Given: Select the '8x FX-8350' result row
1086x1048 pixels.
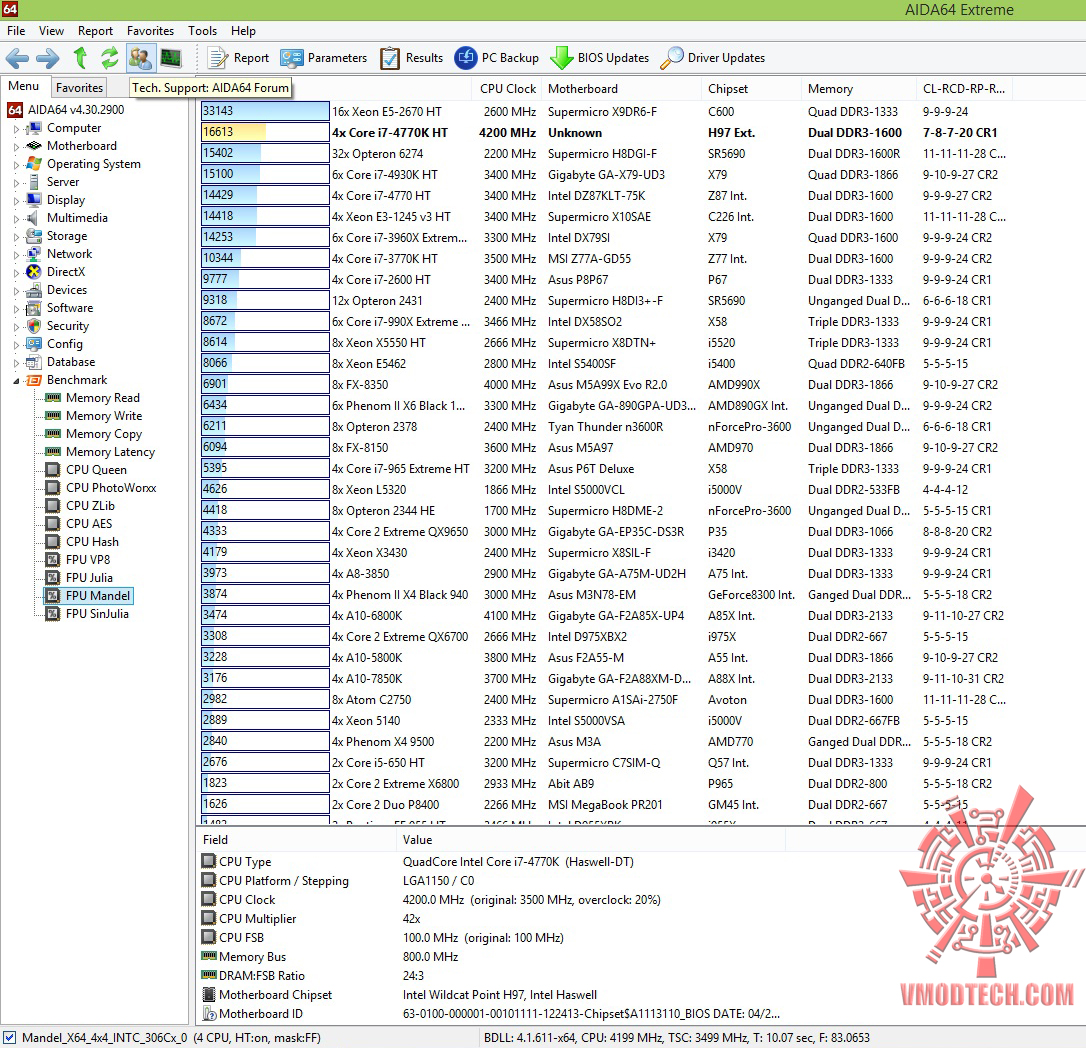Looking at the screenshot, I should [x=603, y=384].
